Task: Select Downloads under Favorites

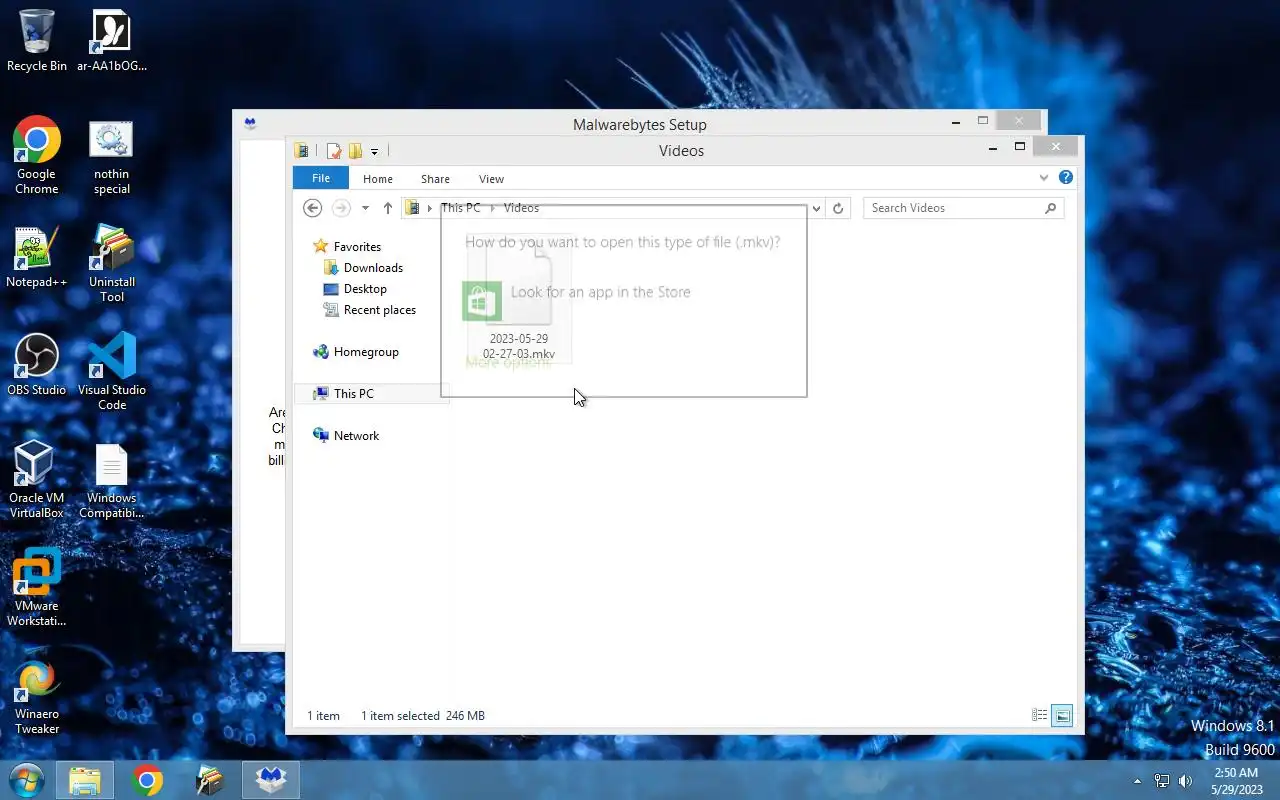Action: [372, 268]
